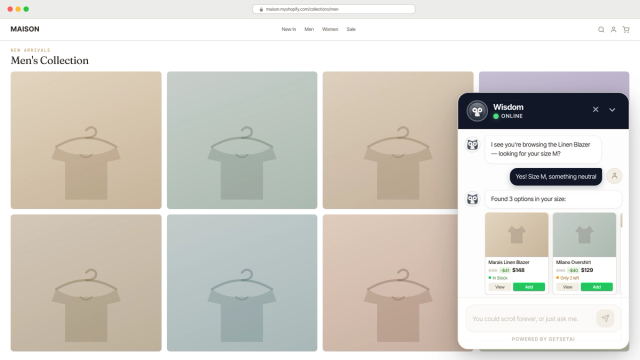Open the Marais Linen Blazer product image
The image size is (640, 360).
[x=517, y=235]
